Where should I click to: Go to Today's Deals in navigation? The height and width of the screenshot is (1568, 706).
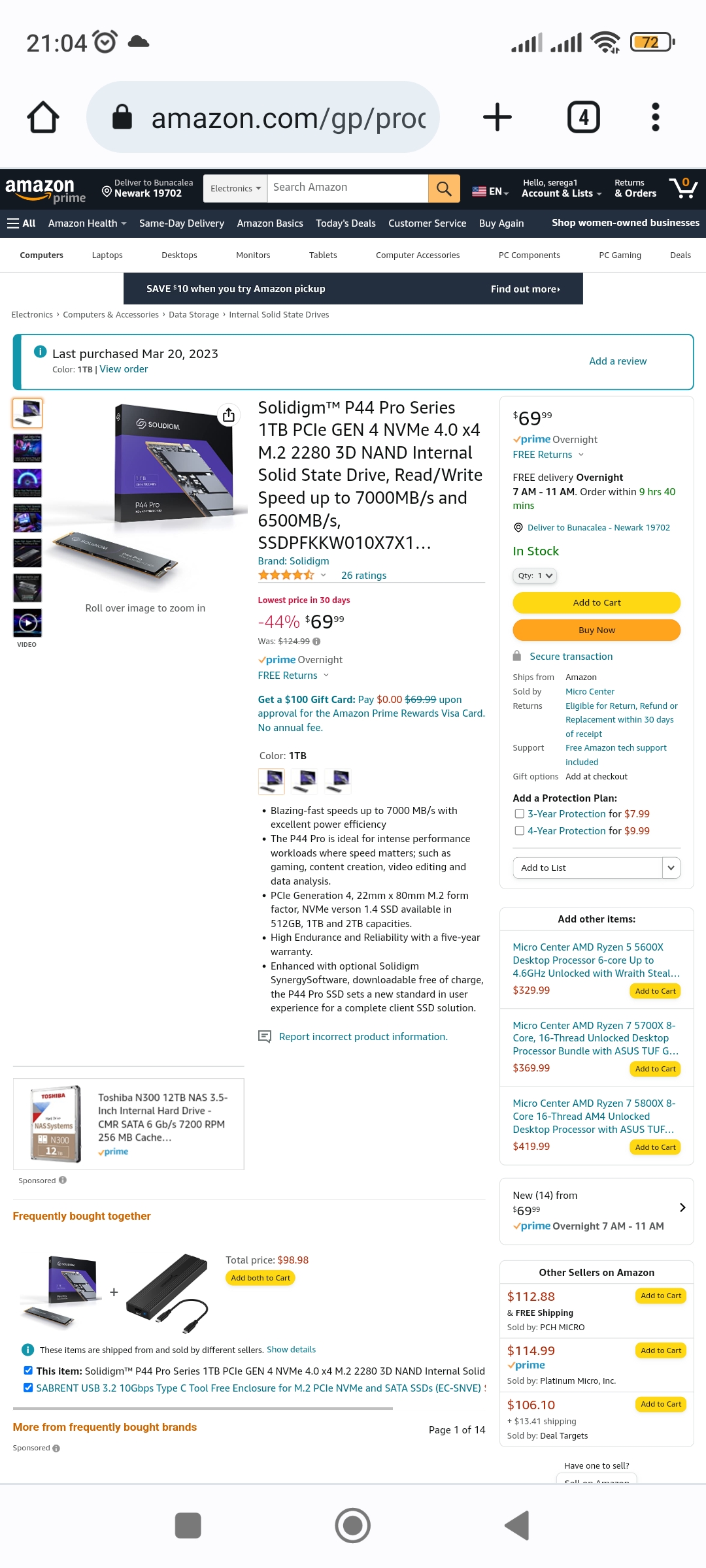click(x=346, y=223)
